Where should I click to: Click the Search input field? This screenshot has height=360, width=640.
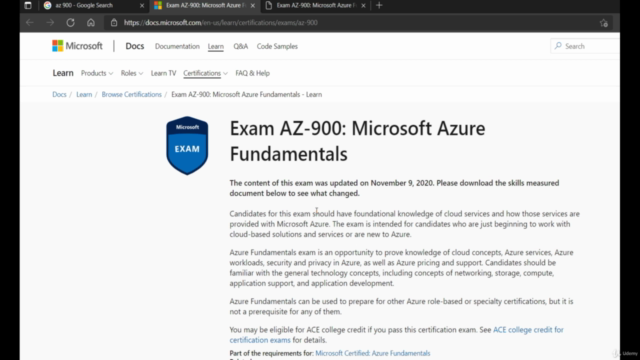click(x=585, y=46)
